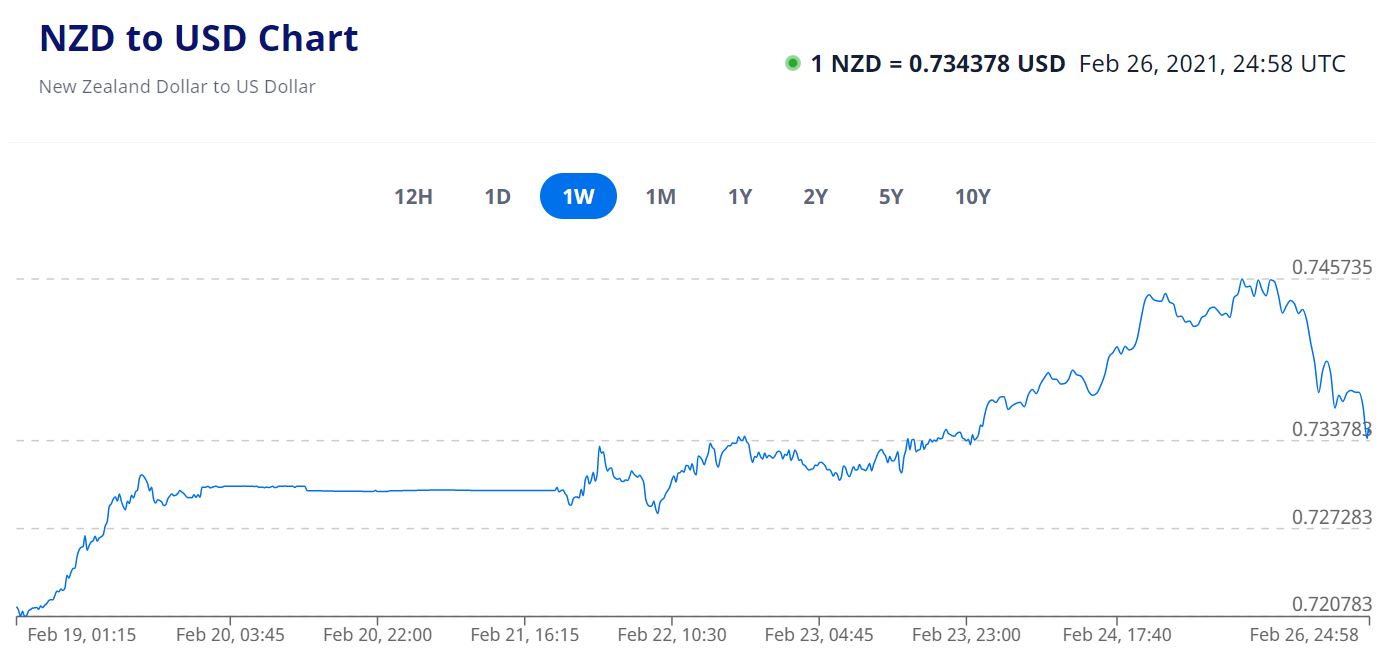The height and width of the screenshot is (656, 1383).
Task: Click the 0.727283 price axis label
Action: point(1331,517)
